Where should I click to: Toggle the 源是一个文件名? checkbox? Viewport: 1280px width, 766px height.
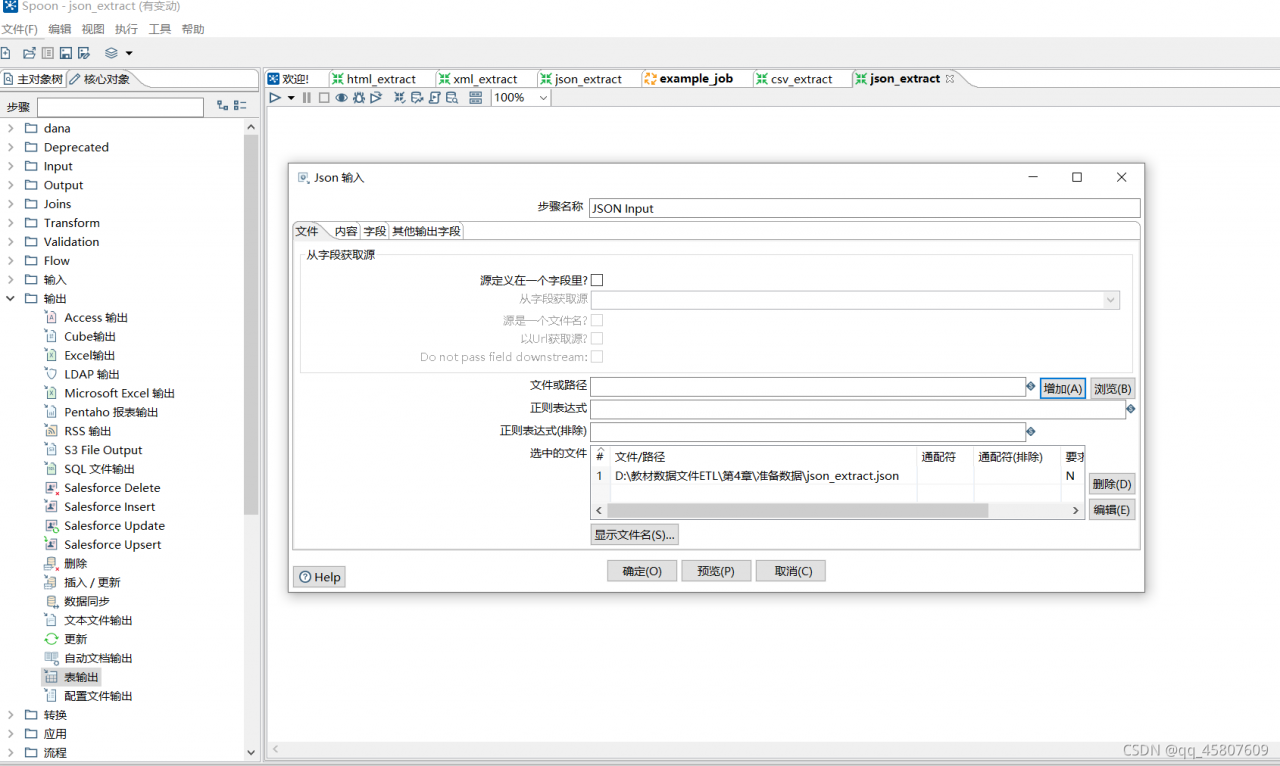click(x=597, y=320)
